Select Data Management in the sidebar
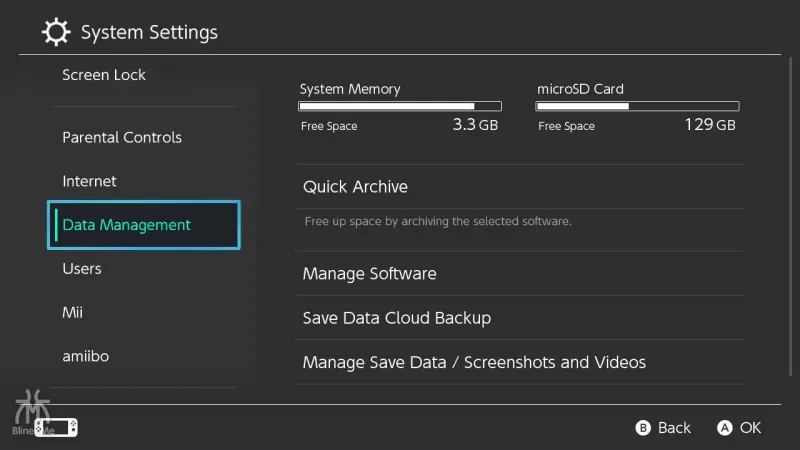The height and width of the screenshot is (450, 800). click(x=144, y=225)
